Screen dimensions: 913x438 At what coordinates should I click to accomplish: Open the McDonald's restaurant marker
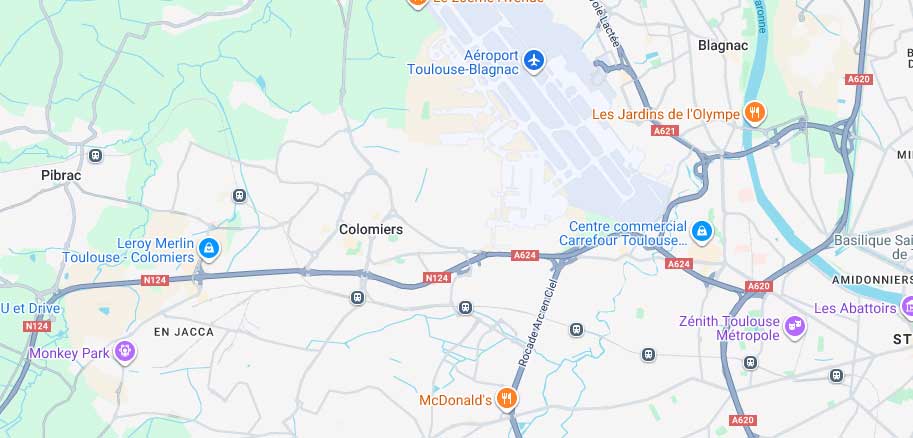pos(507,400)
